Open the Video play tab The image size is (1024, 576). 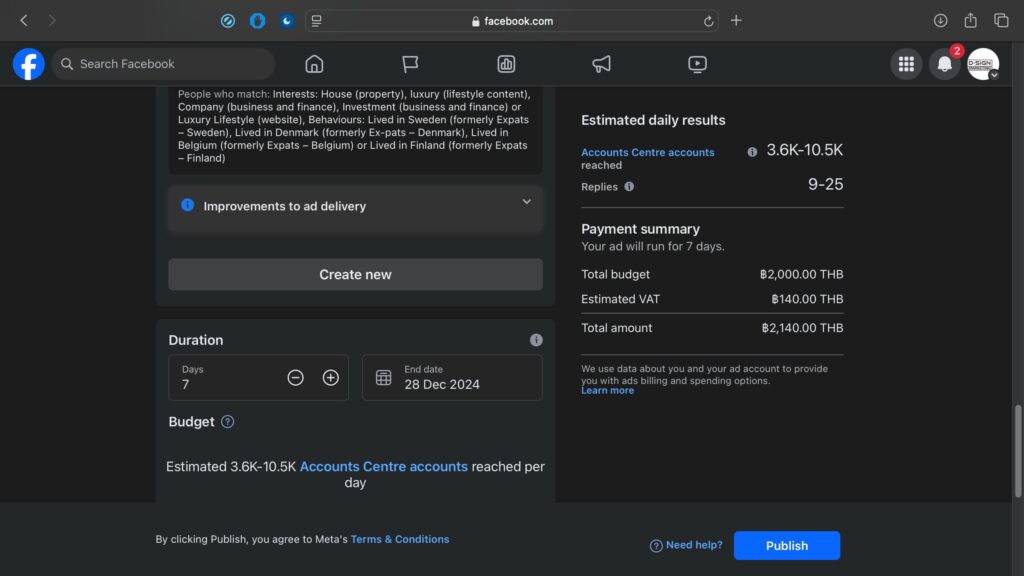(697, 64)
